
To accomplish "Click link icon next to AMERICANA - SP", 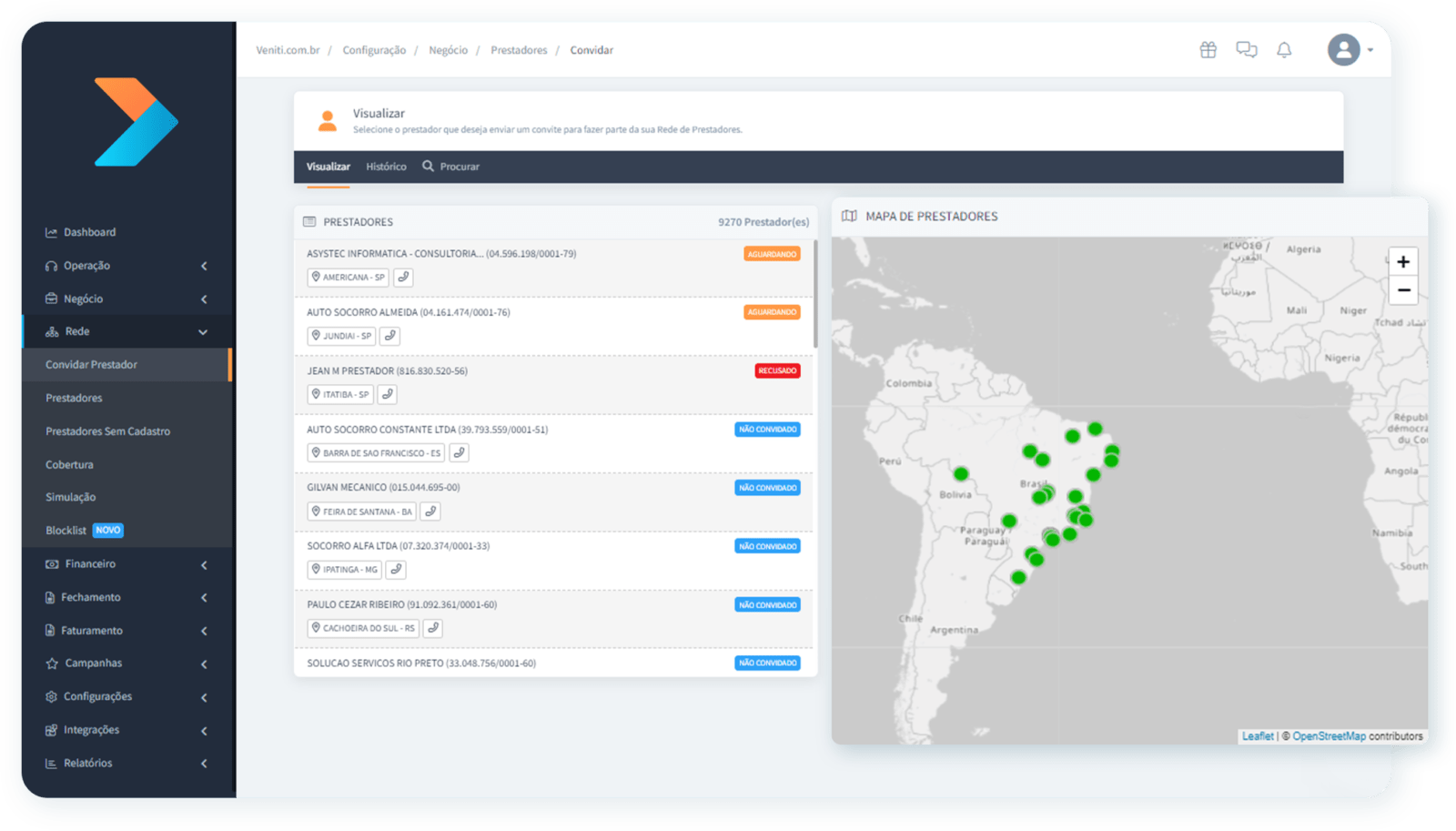I will pos(403,277).
